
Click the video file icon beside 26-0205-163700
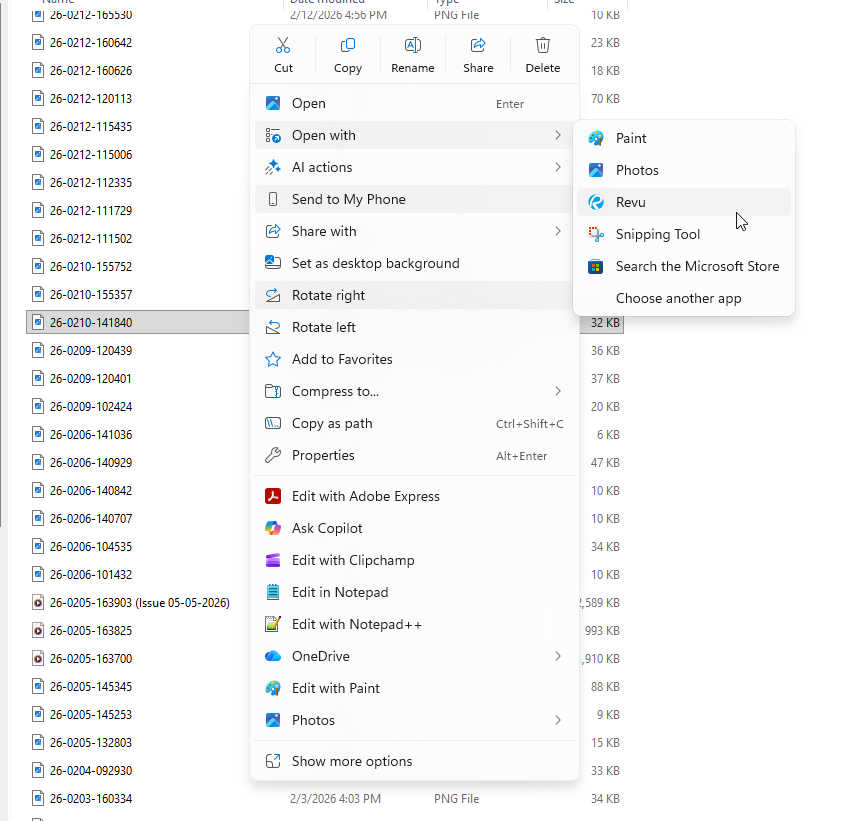pos(38,658)
